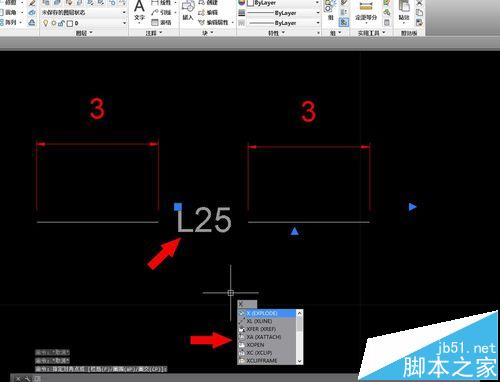Click the large Text (文字) tool icon
The height and width of the screenshot is (382, 500).
(139, 6)
